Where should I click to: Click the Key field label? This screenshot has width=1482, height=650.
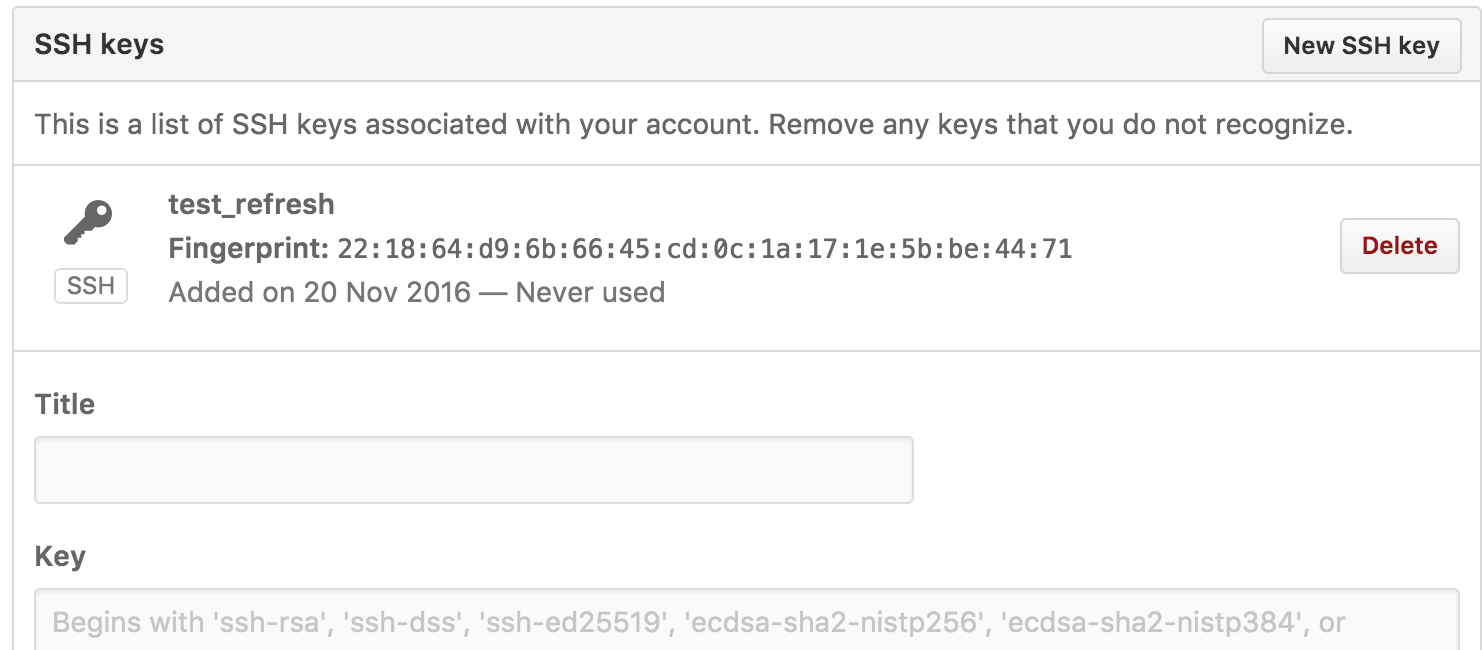click(x=60, y=556)
